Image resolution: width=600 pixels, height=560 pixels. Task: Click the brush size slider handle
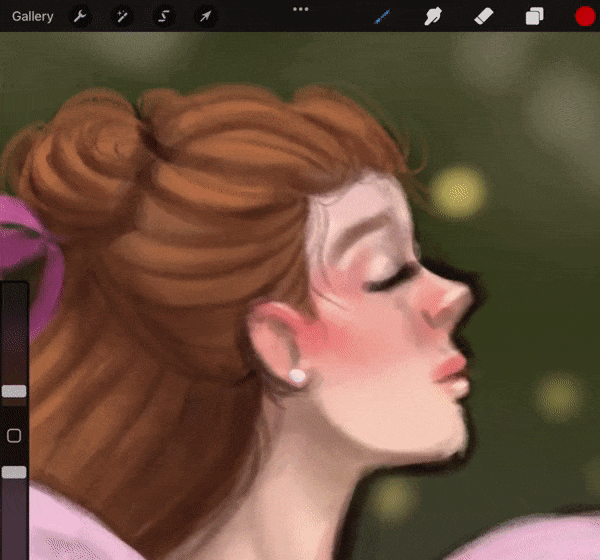pos(14,391)
